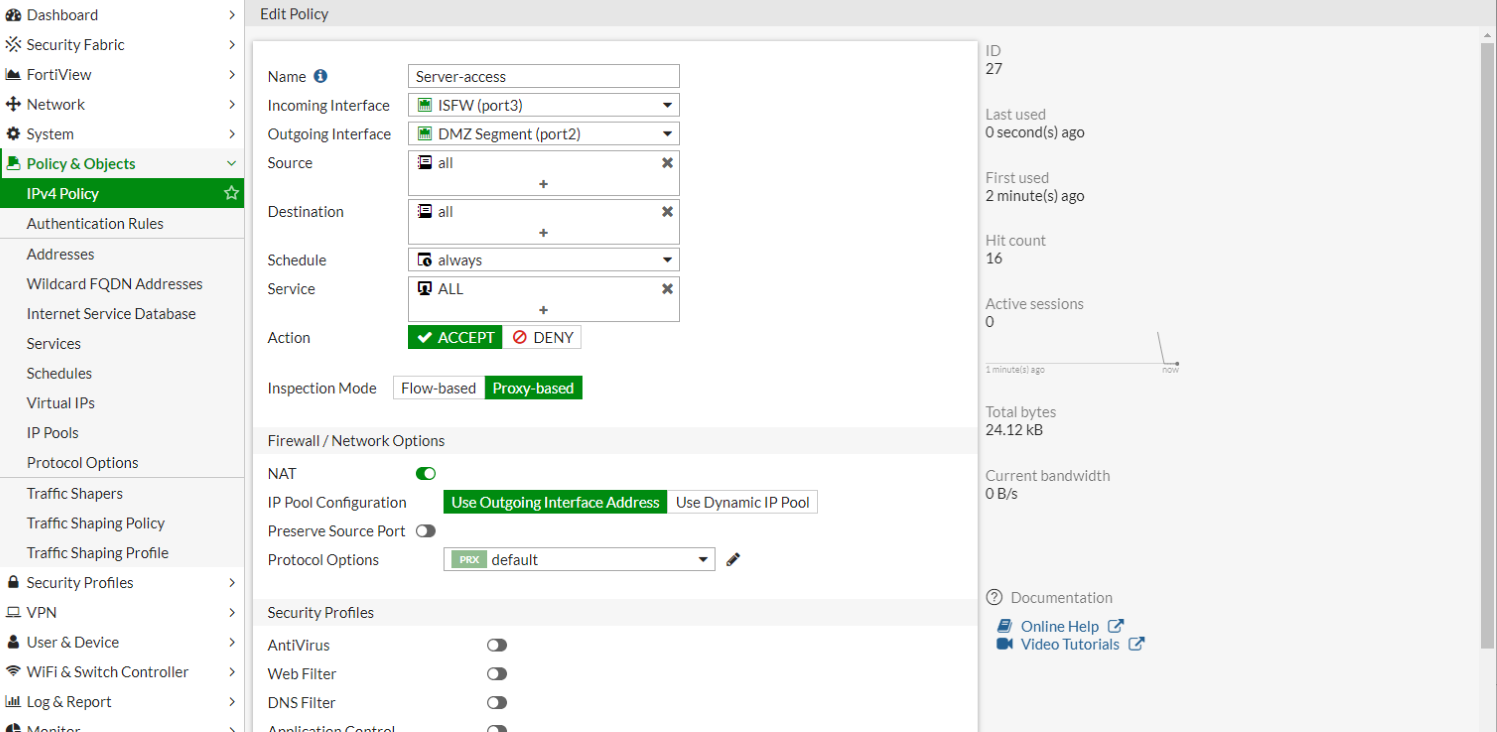Remove the 'all' Source entry
Viewport: 1497px width, 732px height.
(667, 163)
